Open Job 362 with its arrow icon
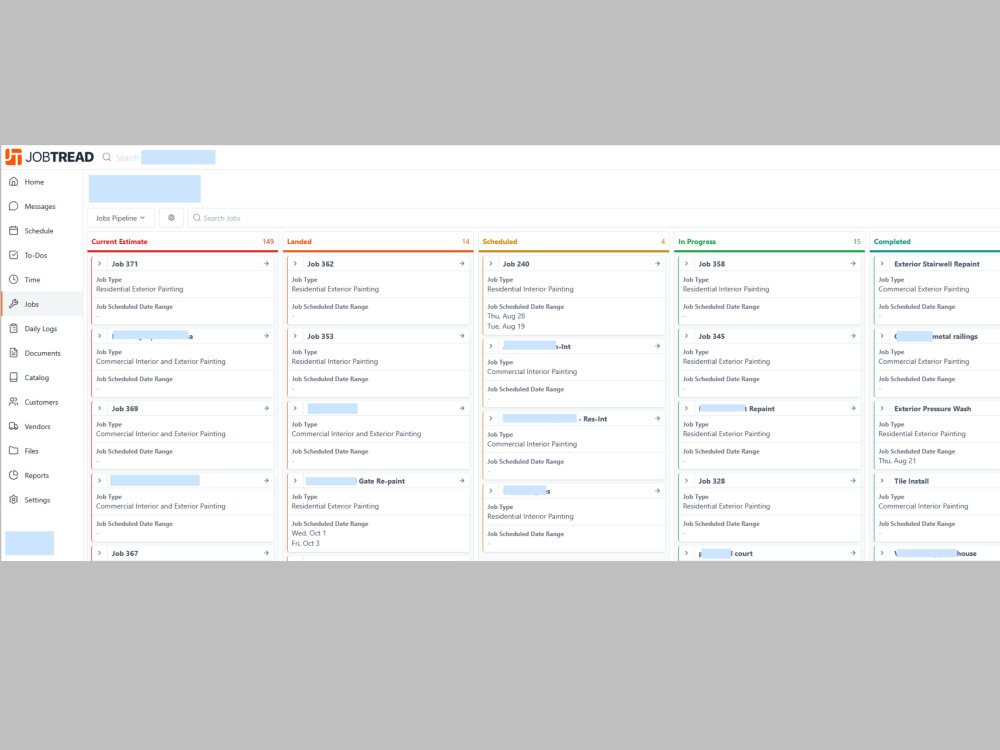 click(462, 263)
